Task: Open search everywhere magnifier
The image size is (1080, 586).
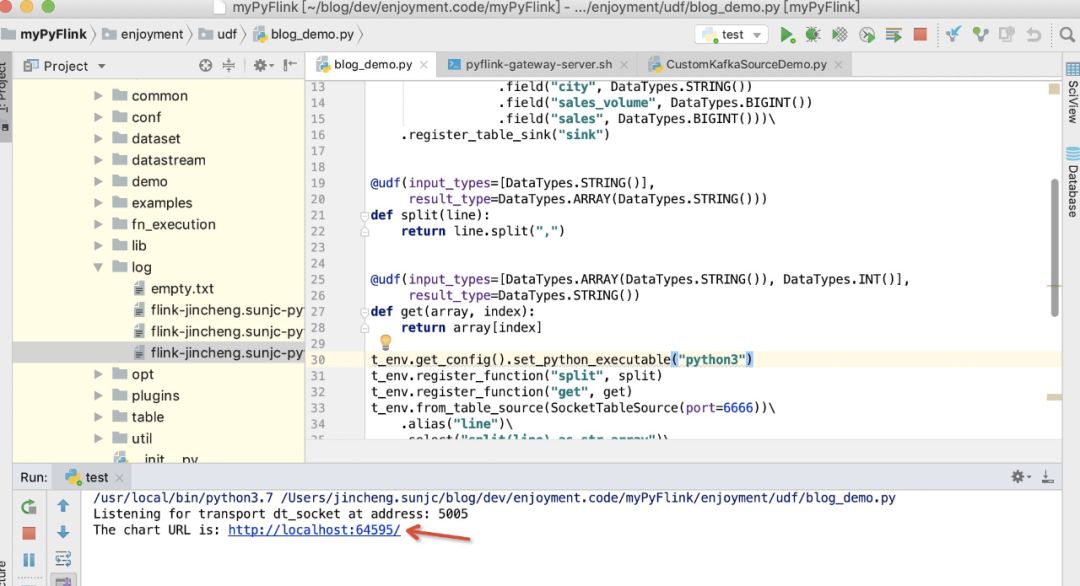Action: click(1067, 34)
